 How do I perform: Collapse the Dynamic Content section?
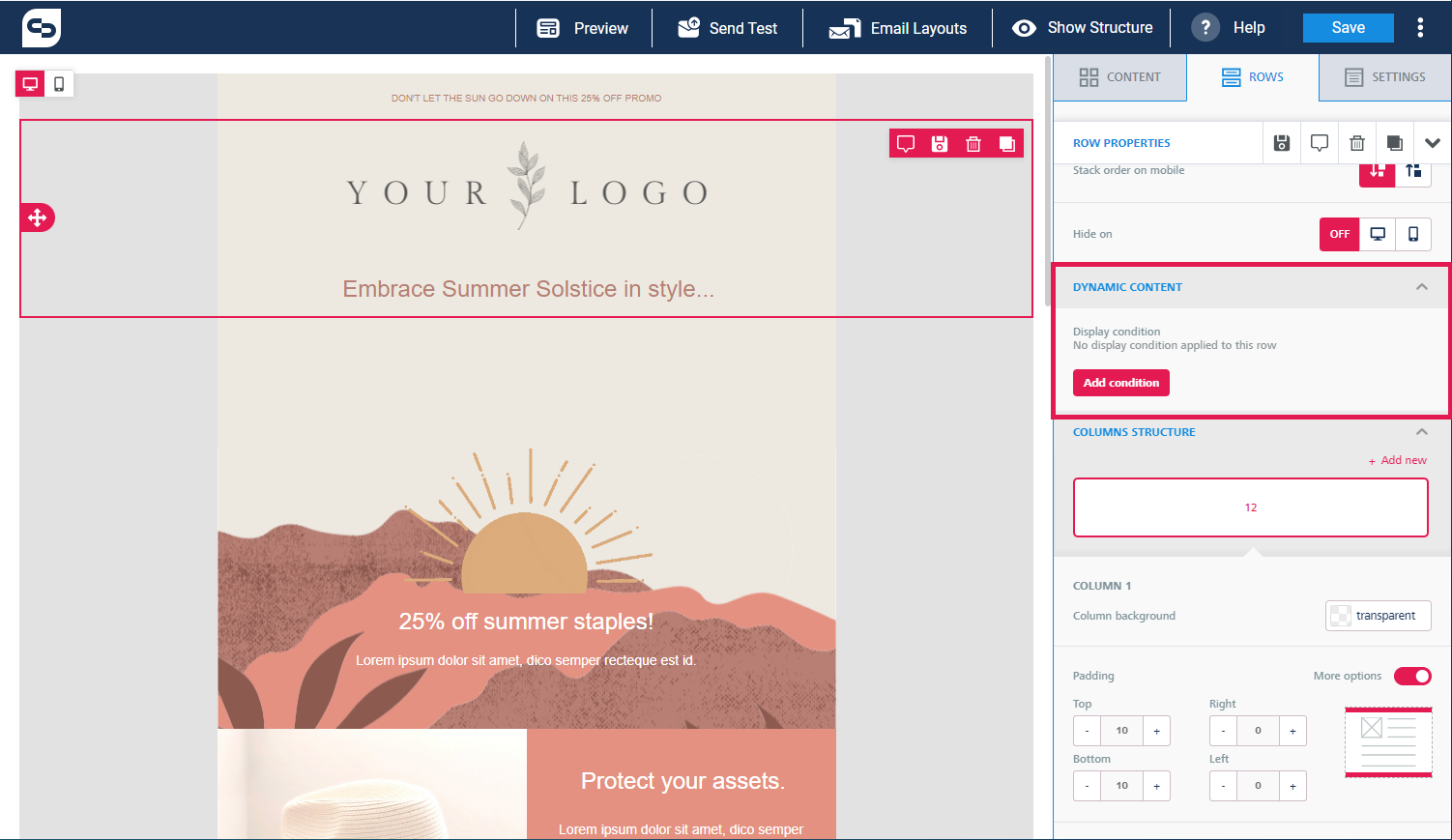1421,287
